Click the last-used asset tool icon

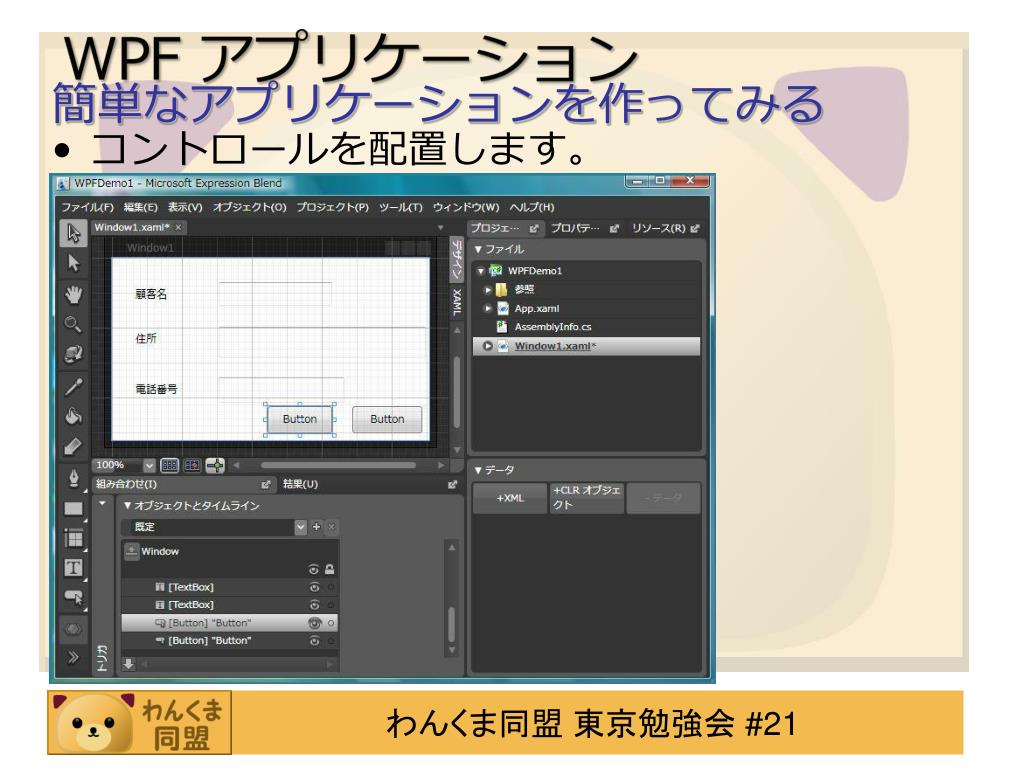73,629
